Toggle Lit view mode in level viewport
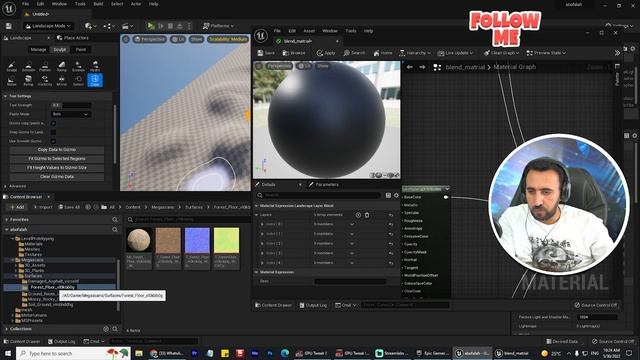 (x=178, y=39)
